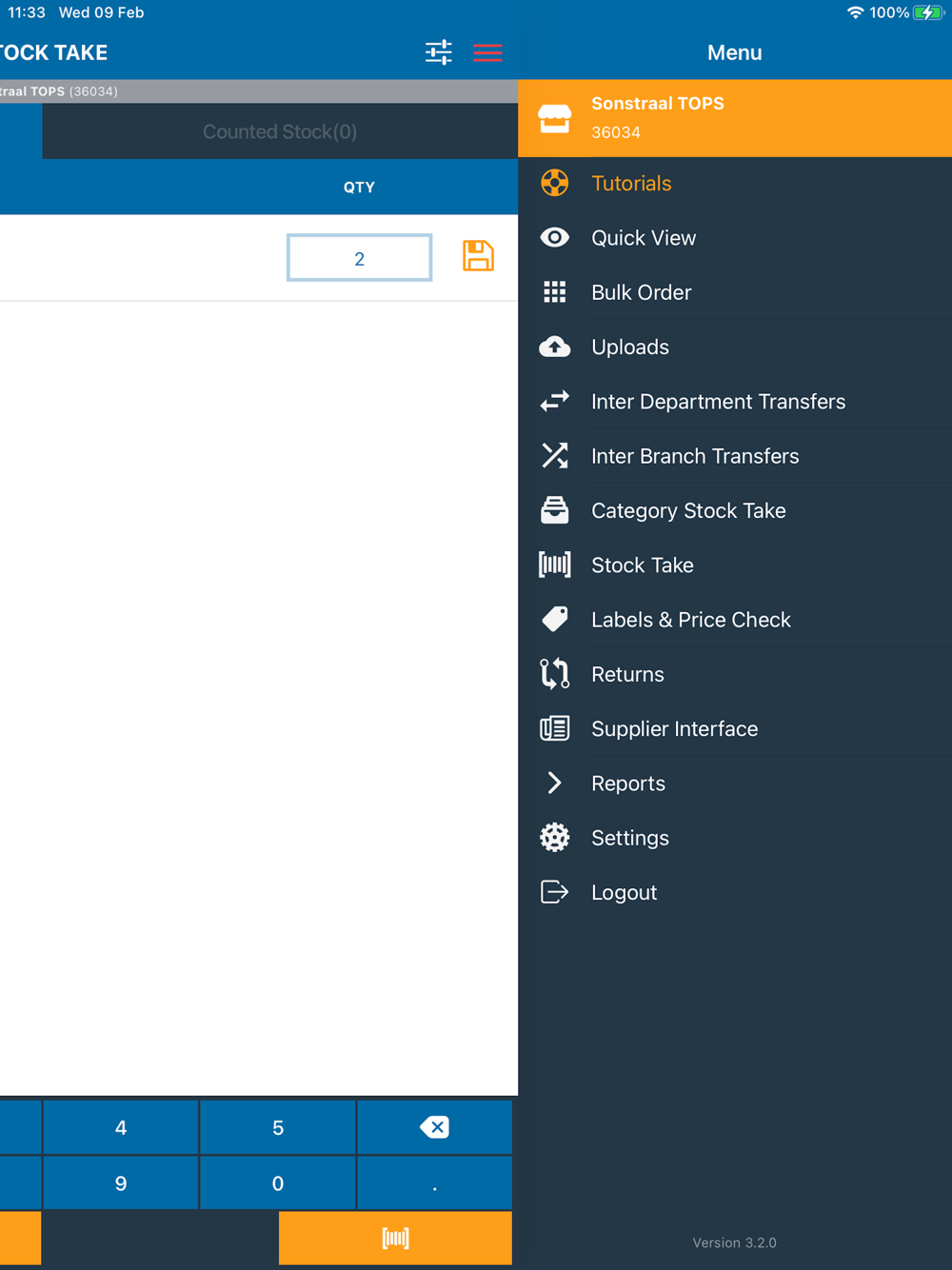Click the Labels & Price Check tag icon
This screenshot has height=1270, width=952.
pyautogui.click(x=555, y=619)
